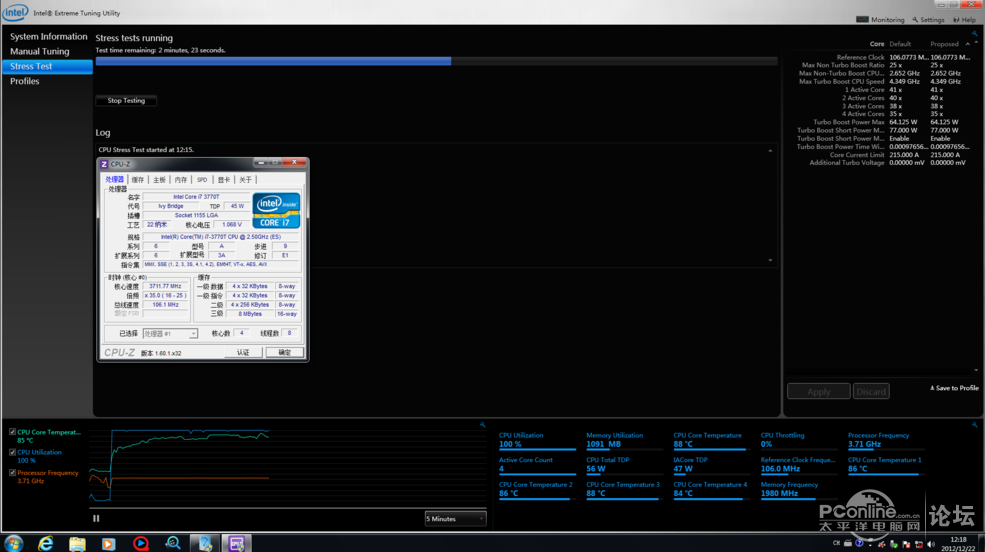Viewport: 985px width, 552px height.
Task: Launch Internet Explorer from the taskbar
Action: click(x=45, y=543)
